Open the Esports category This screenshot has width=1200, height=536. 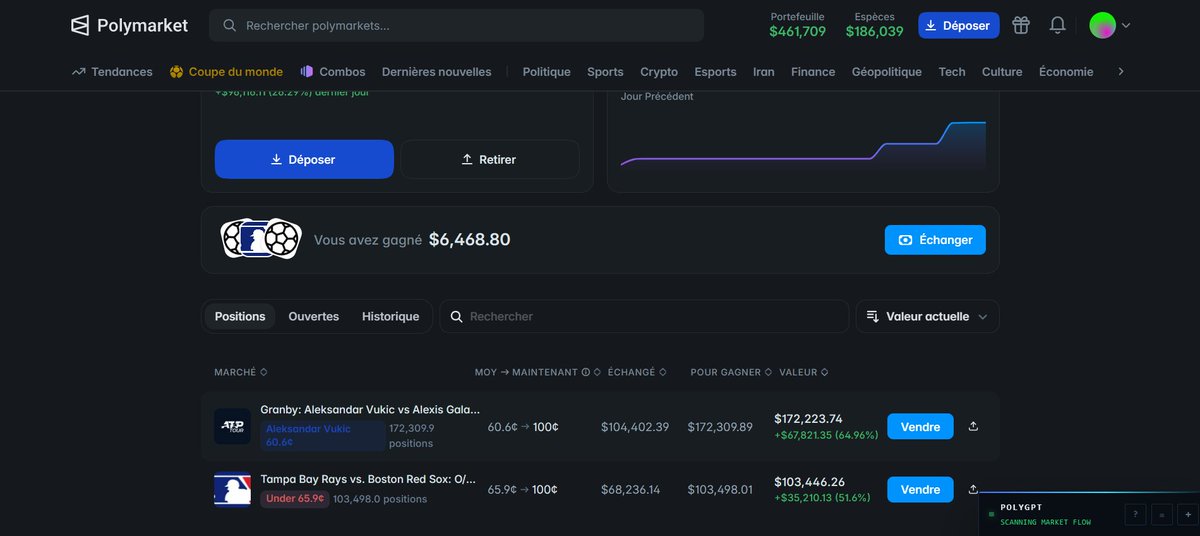(x=715, y=72)
